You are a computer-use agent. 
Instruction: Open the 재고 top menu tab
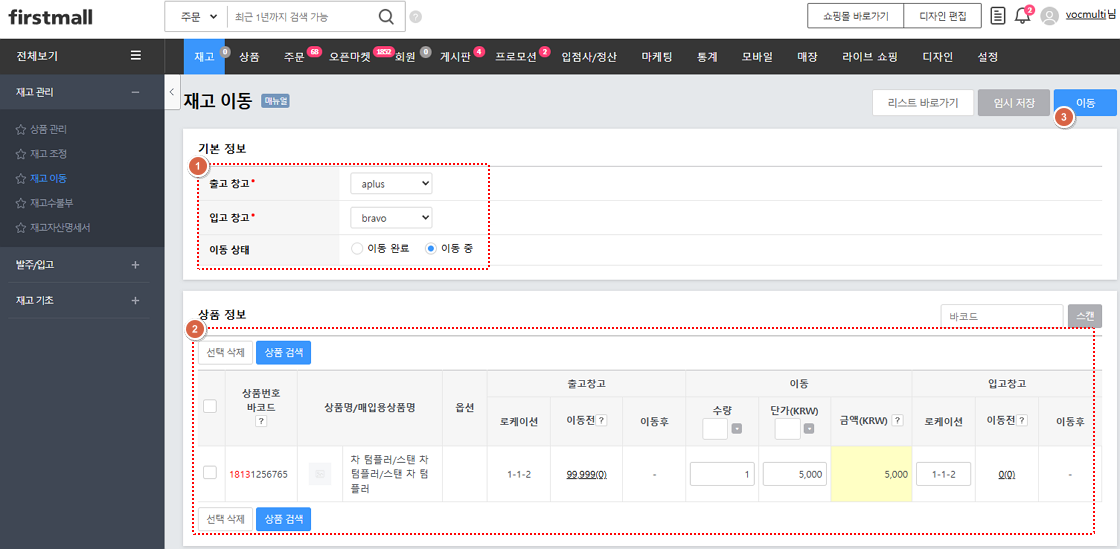[x=204, y=56]
